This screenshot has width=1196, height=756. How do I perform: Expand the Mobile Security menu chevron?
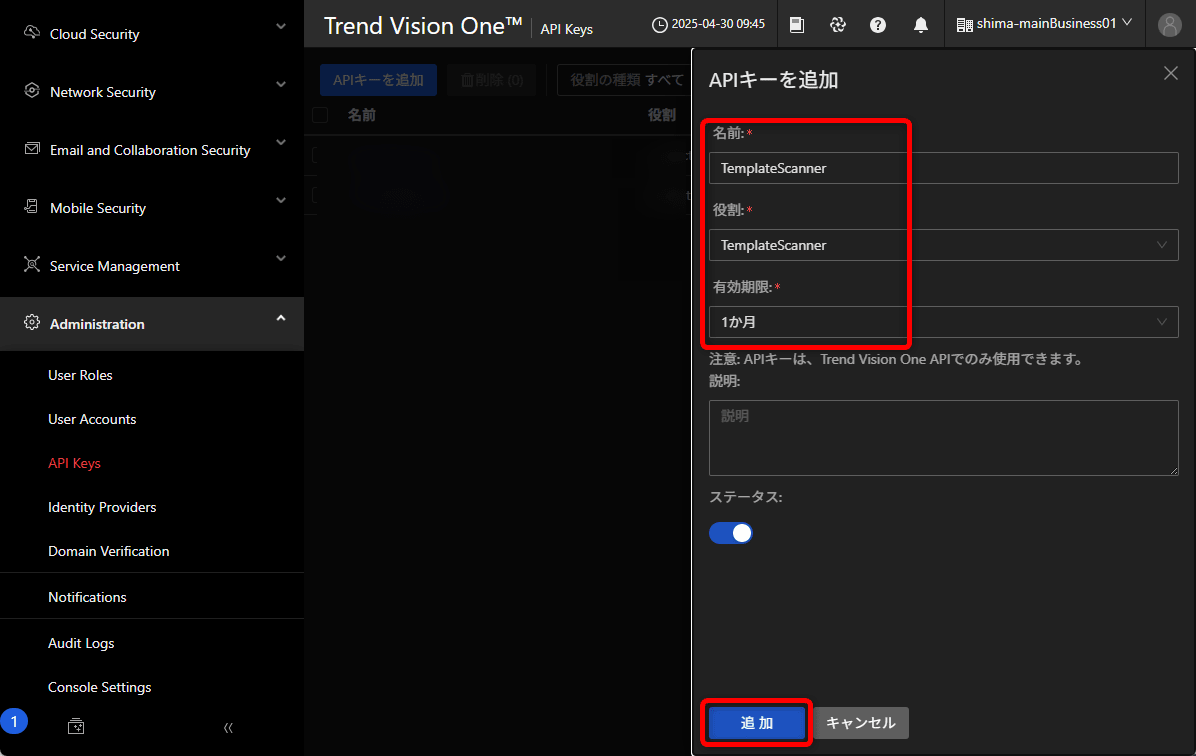[x=281, y=200]
